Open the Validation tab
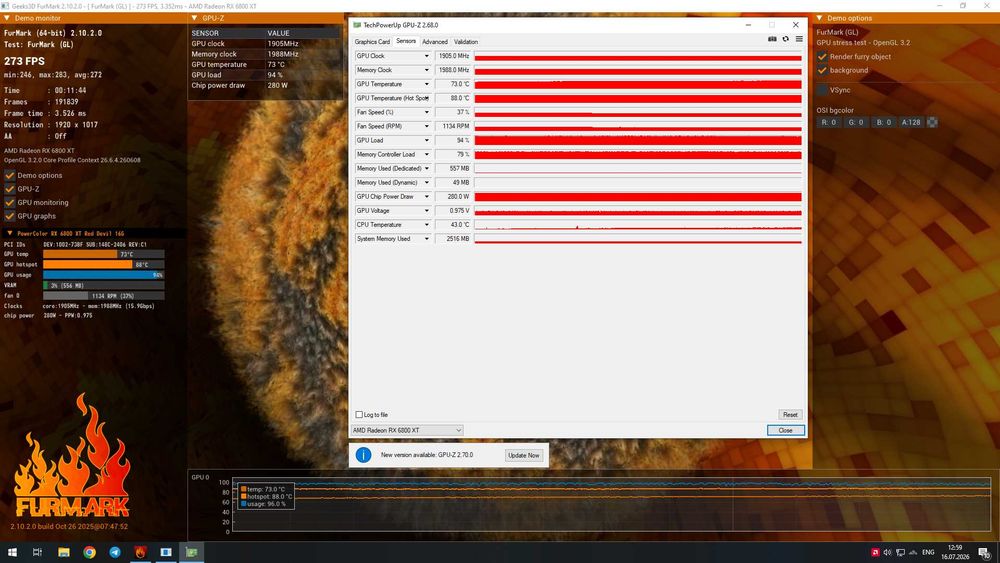This screenshot has width=1000, height=563. pos(466,41)
